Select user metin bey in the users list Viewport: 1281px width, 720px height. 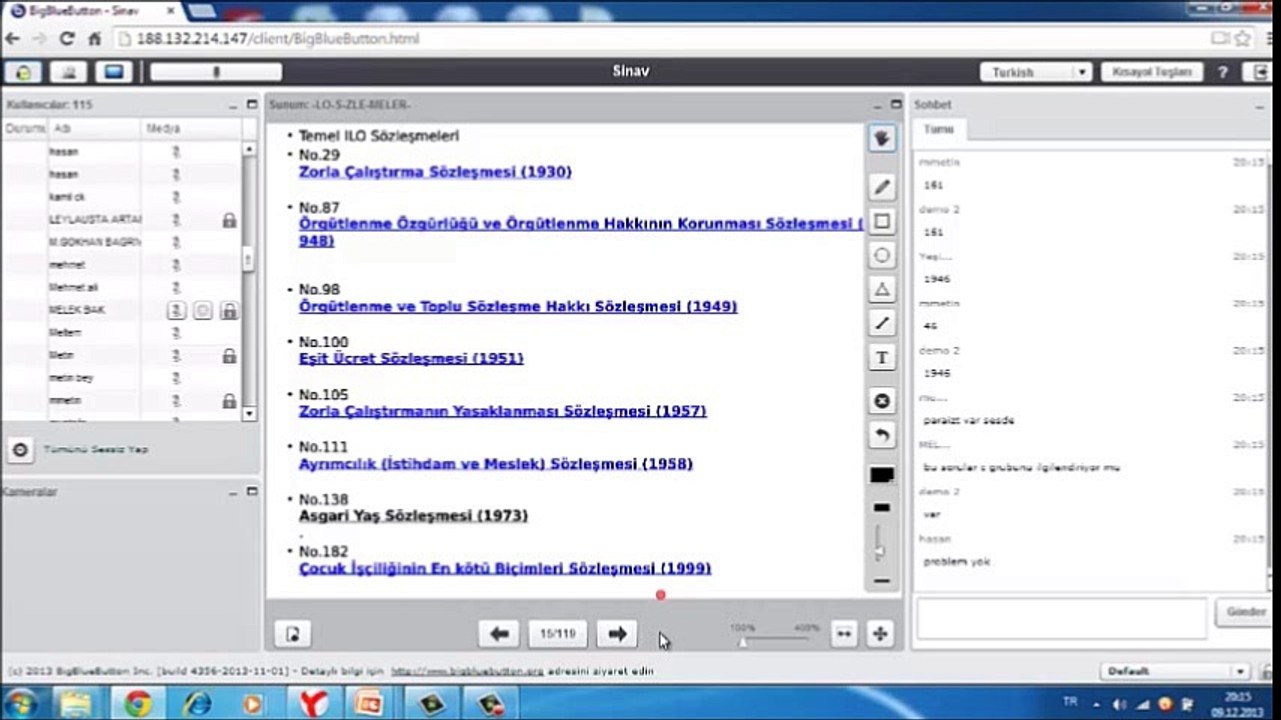point(122,378)
